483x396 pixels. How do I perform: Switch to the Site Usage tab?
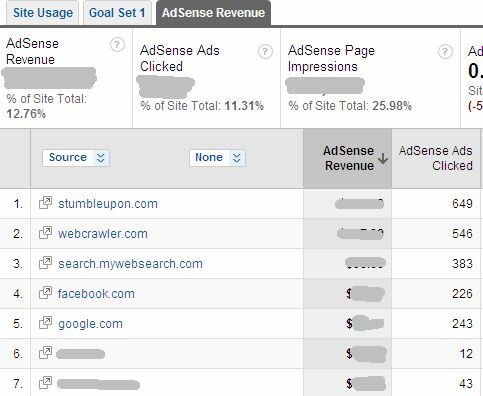coord(43,13)
